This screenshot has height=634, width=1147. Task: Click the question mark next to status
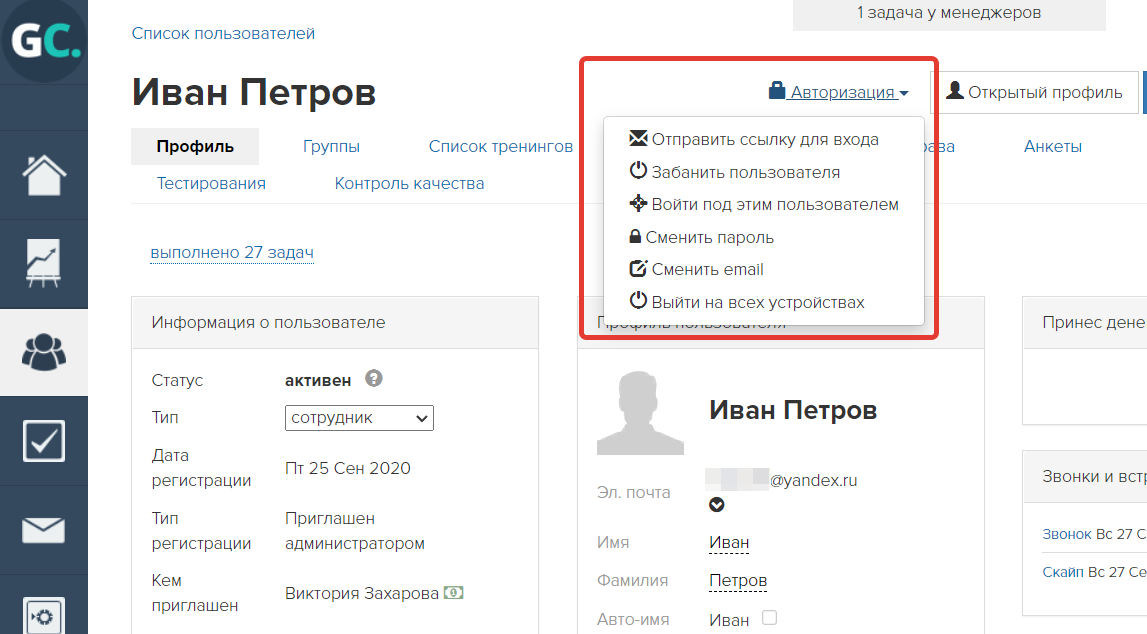(x=374, y=379)
